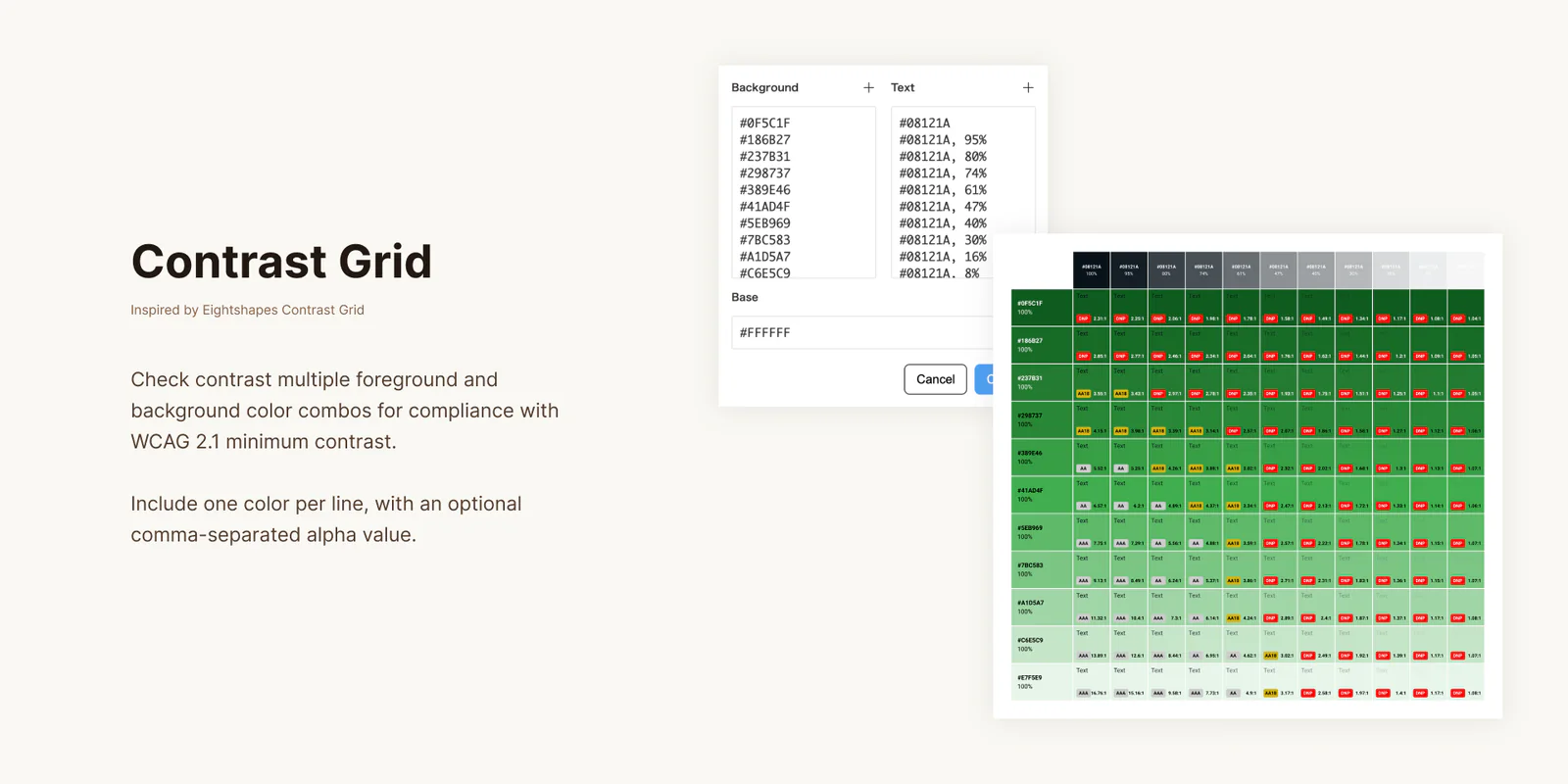Select the #41AD4F line in Background list
Viewport: 1568px width, 784px height.
click(x=765, y=207)
